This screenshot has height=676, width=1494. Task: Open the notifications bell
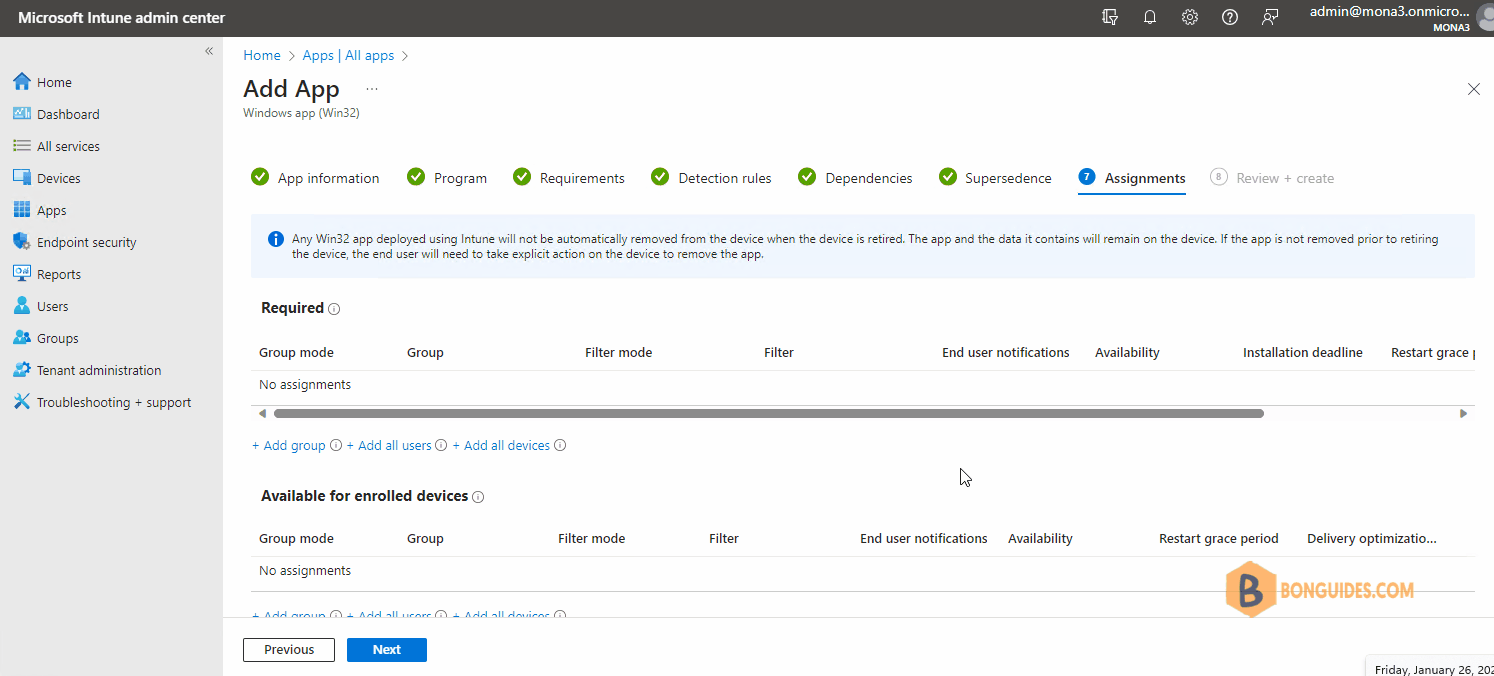[x=1150, y=17]
